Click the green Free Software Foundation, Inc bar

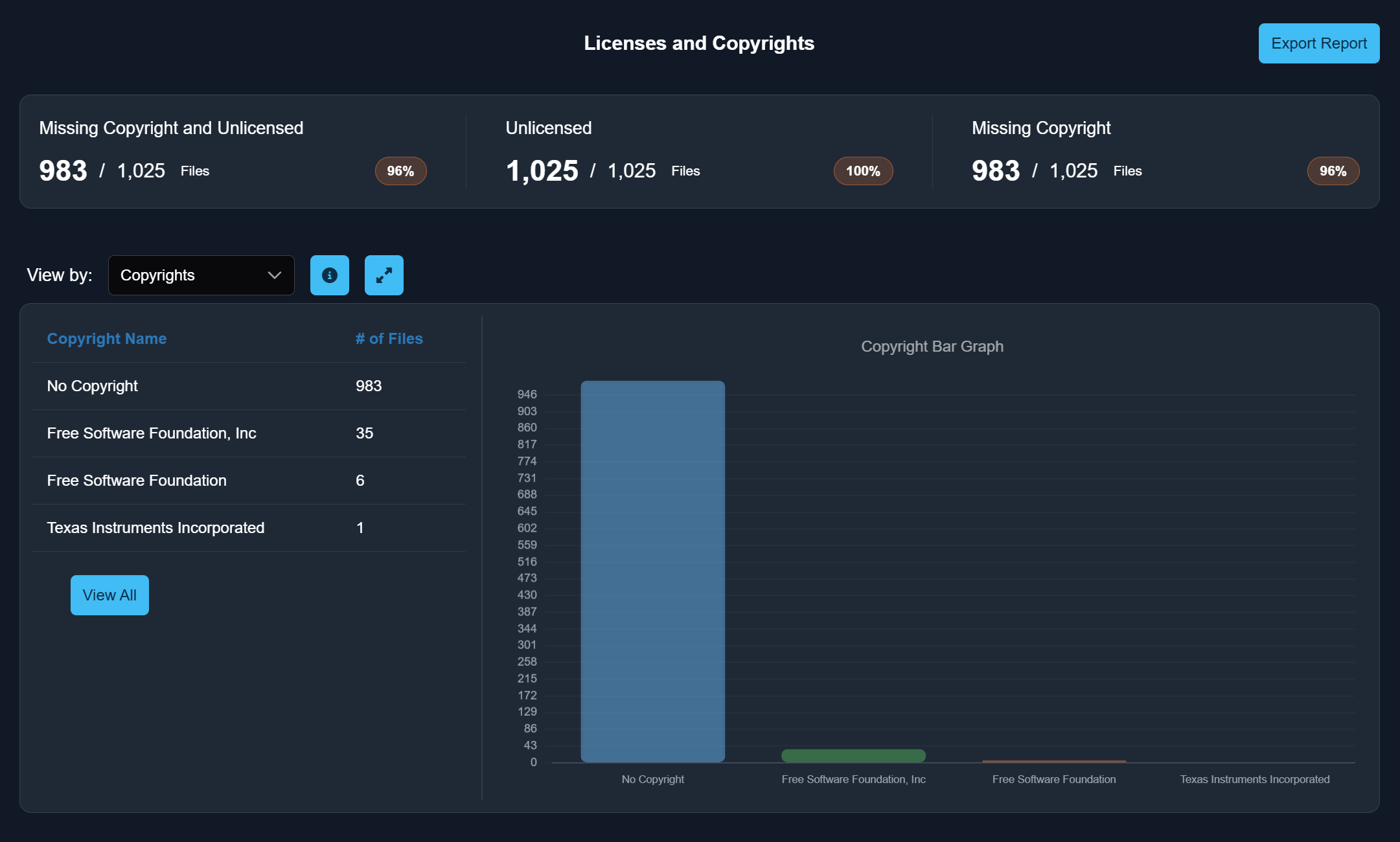(853, 755)
